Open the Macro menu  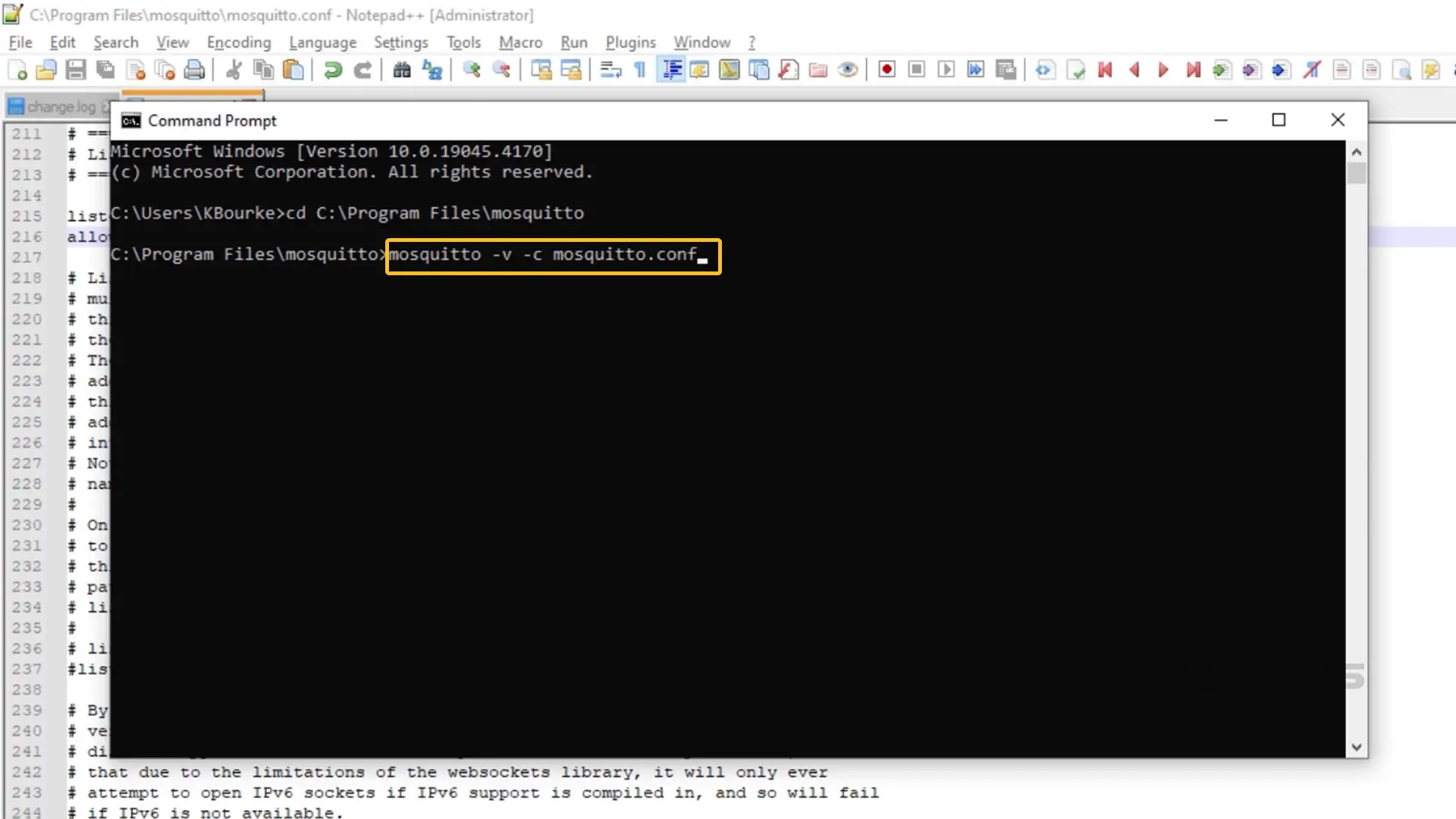point(521,42)
